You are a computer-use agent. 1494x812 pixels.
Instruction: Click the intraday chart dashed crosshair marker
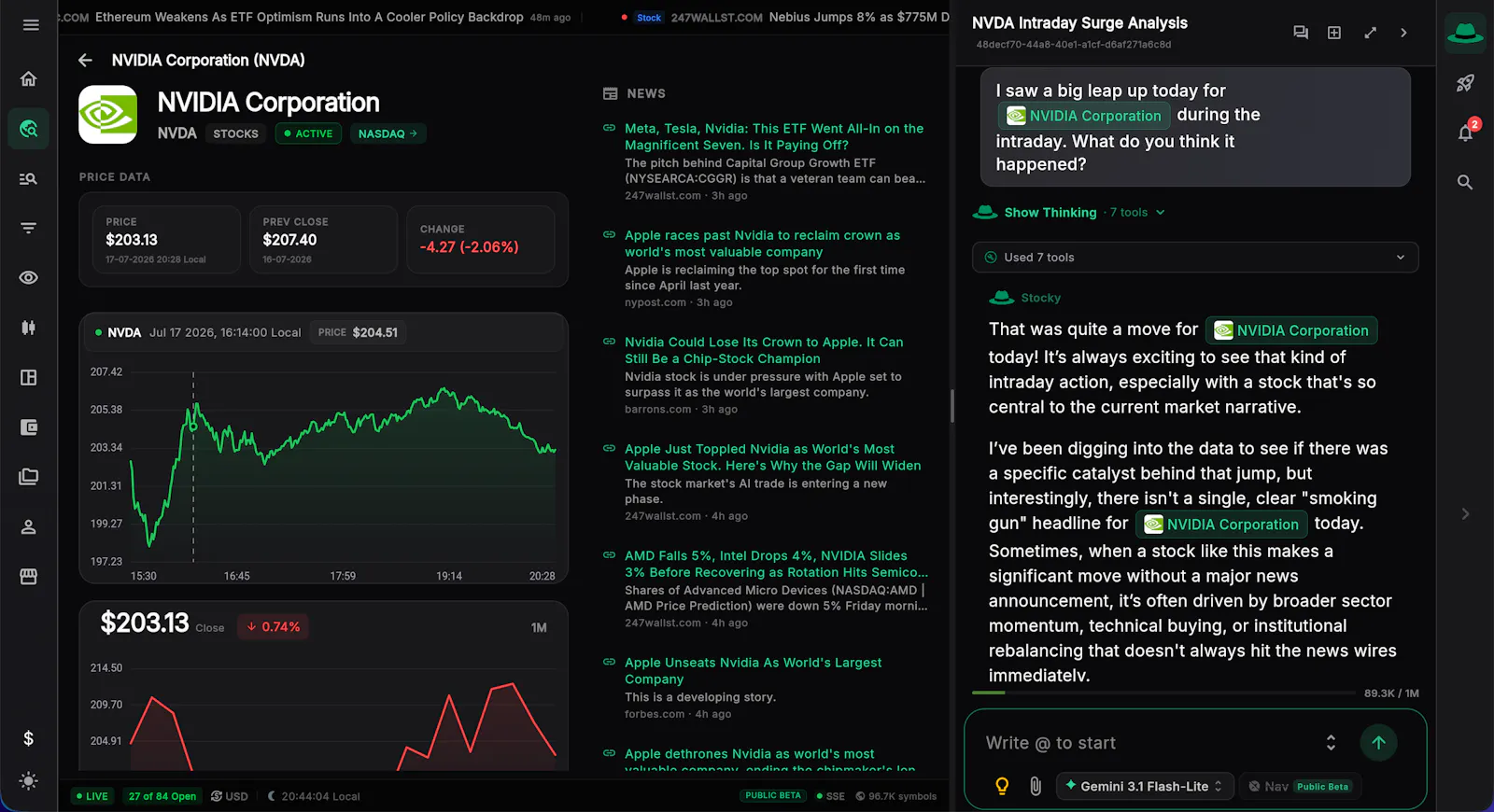(193, 427)
